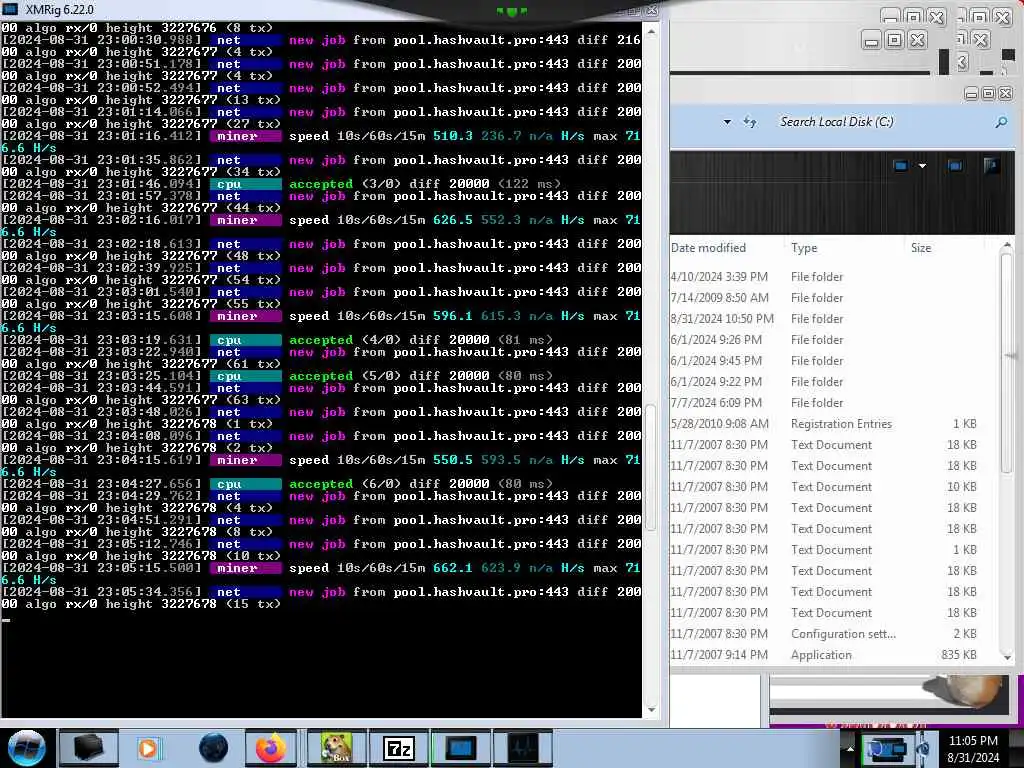Viewport: 1024px width, 768px height.
Task: Select the folder dated 6/1/2024 9:45 PM
Action: [x=833, y=360]
